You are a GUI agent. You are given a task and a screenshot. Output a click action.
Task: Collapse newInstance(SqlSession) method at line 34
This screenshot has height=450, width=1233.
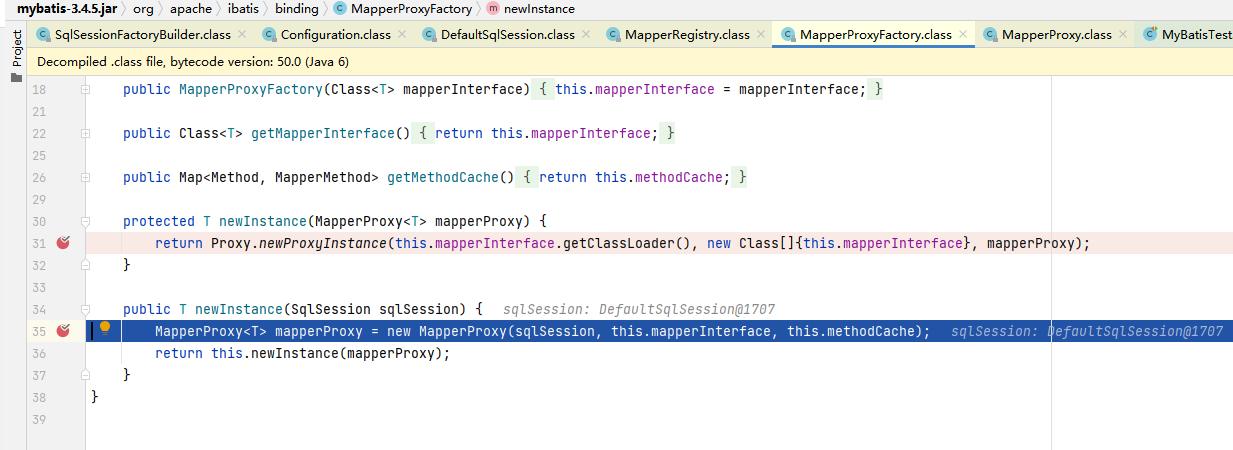point(86,310)
